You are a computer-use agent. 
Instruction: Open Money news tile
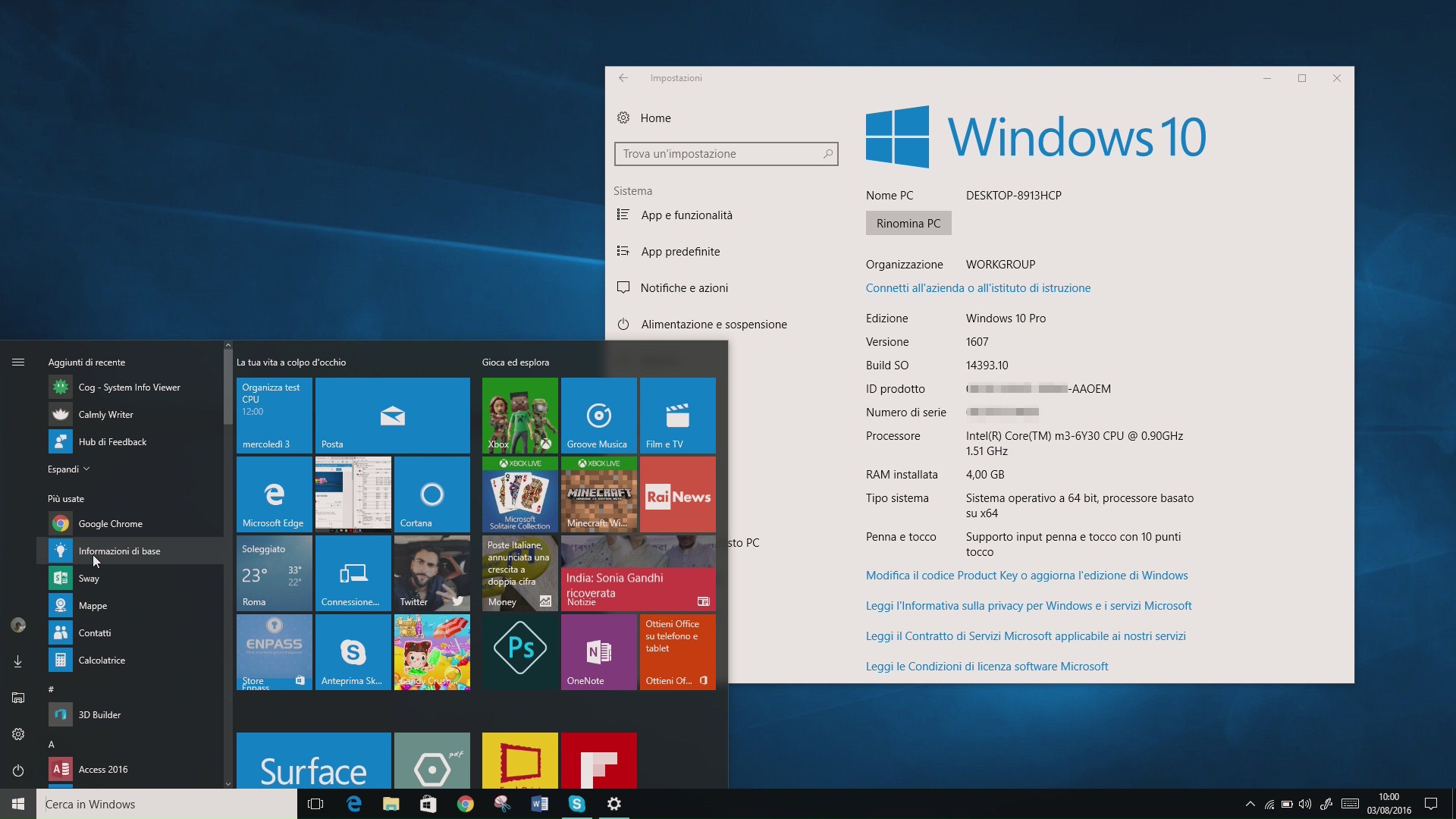click(520, 573)
